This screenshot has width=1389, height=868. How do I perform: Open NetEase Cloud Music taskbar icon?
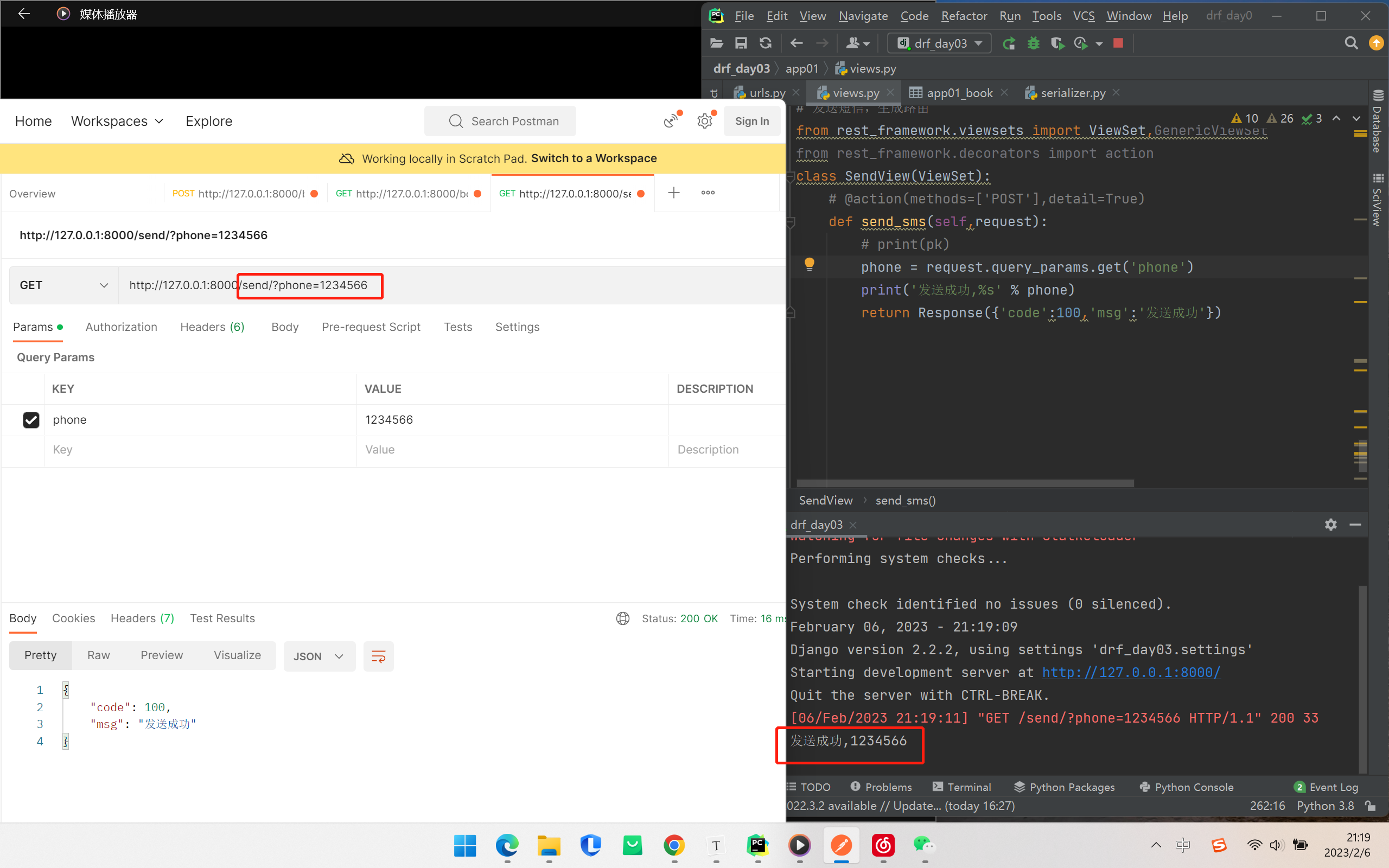point(883,845)
